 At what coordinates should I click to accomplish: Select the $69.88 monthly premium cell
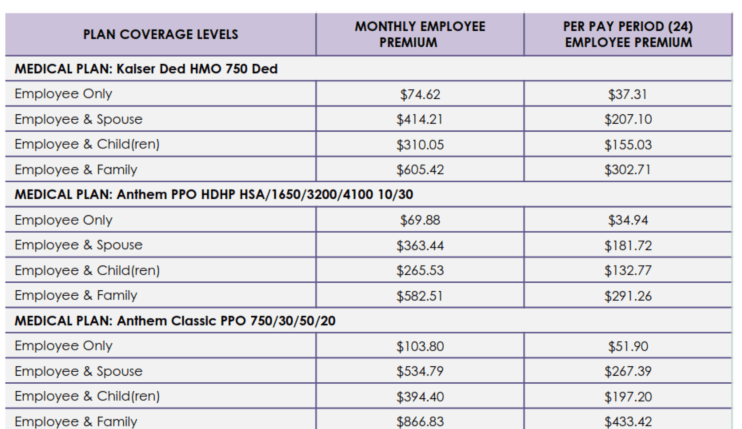[x=419, y=220]
